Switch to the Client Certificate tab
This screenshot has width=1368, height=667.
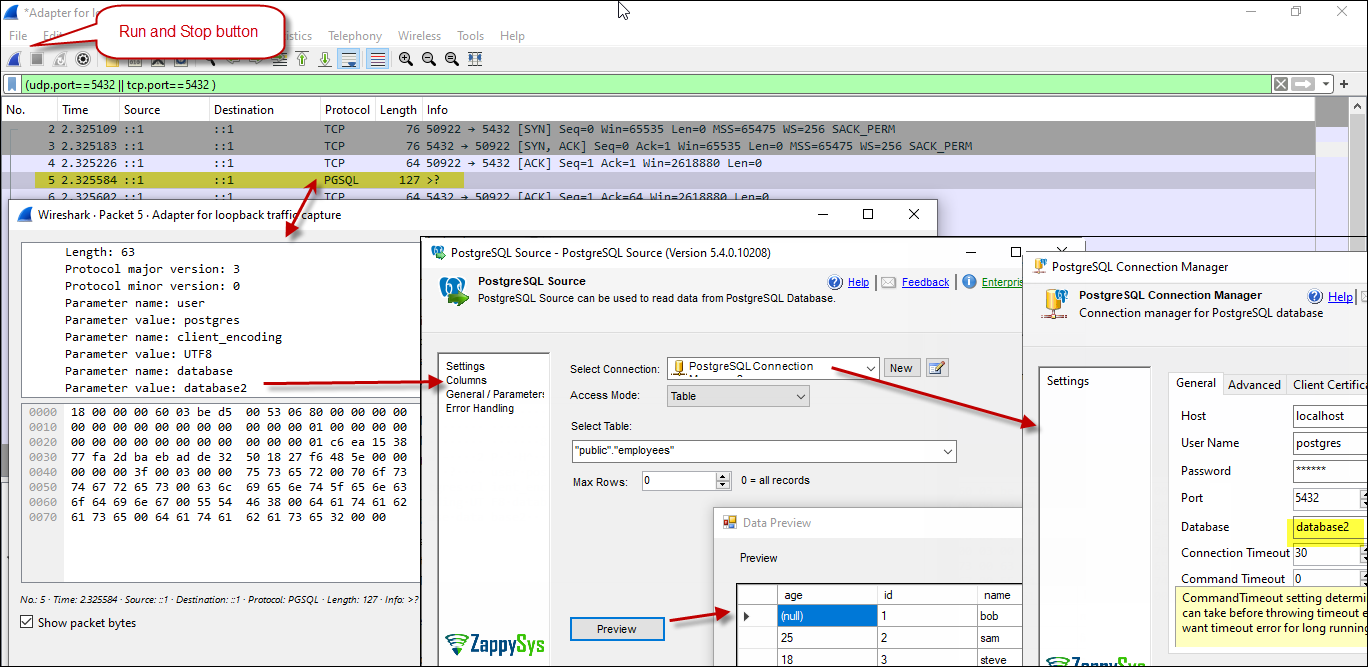1329,385
